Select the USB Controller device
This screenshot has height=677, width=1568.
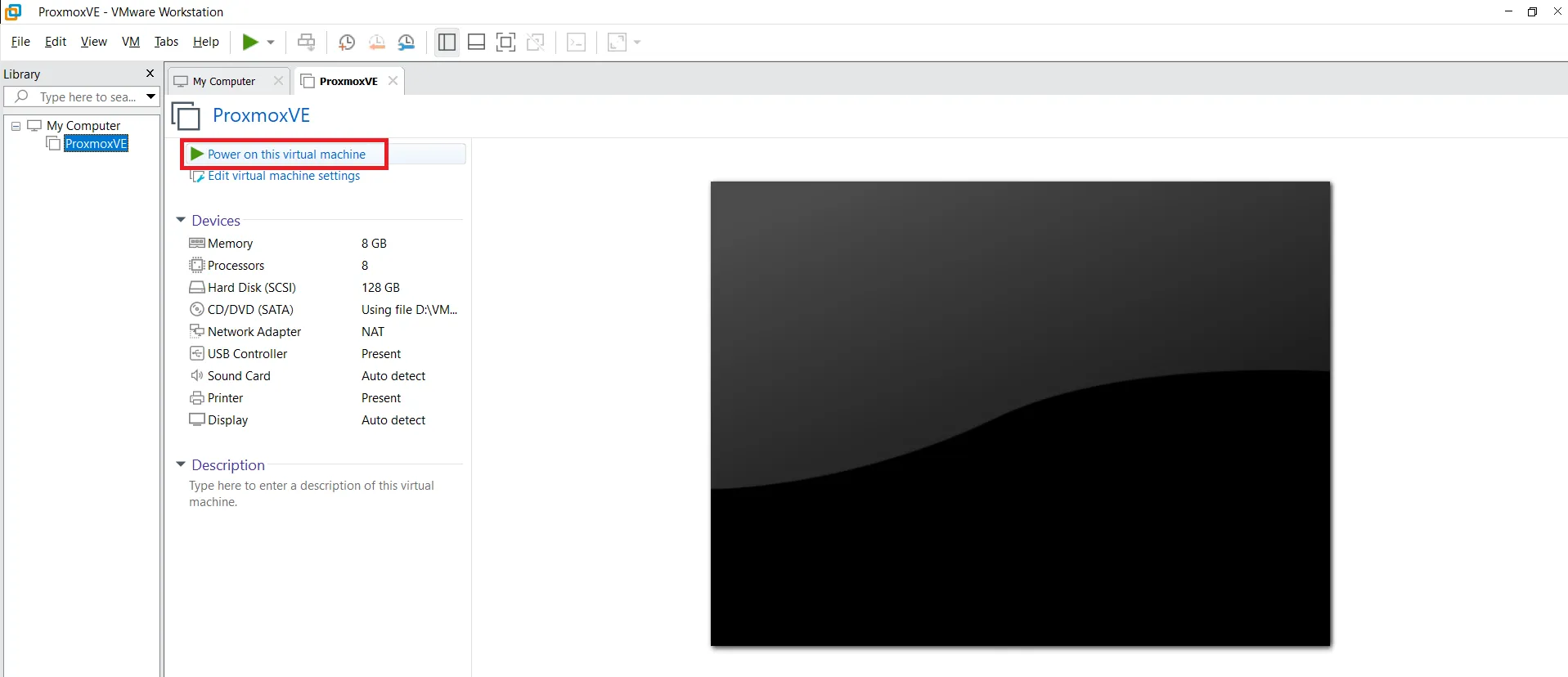324,354
